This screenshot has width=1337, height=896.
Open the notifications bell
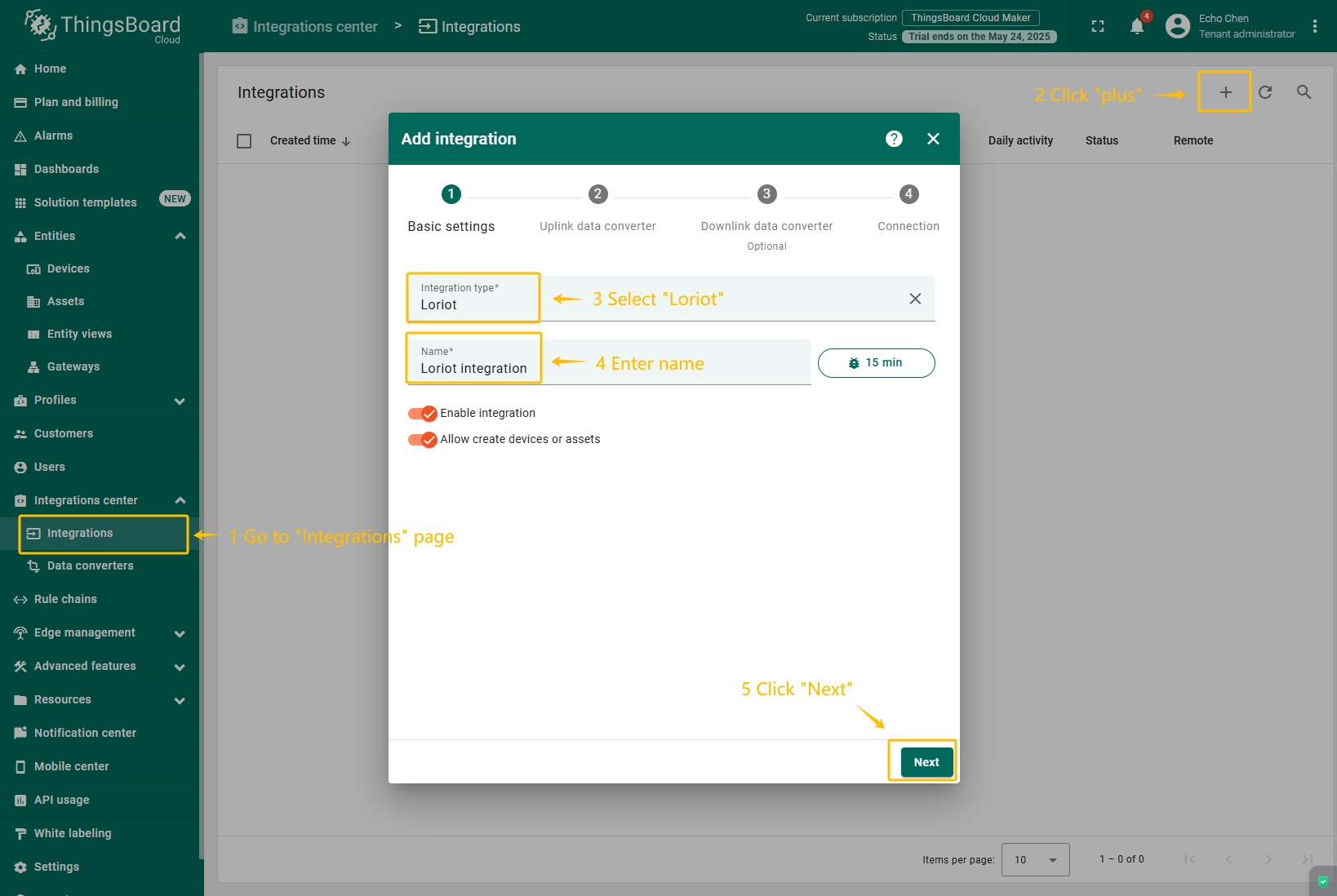click(1136, 26)
